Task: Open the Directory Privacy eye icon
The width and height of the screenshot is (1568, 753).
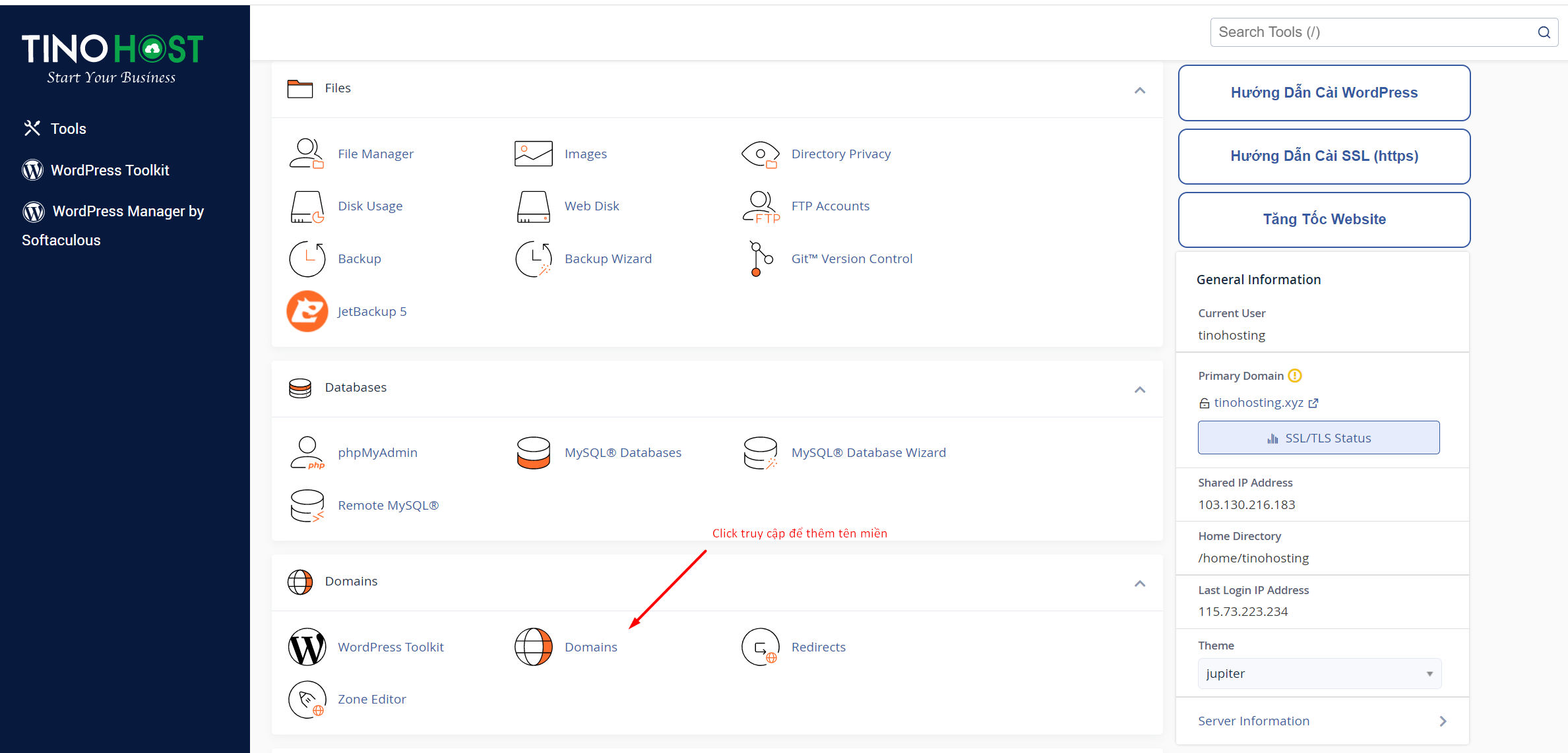Action: pyautogui.click(x=760, y=154)
